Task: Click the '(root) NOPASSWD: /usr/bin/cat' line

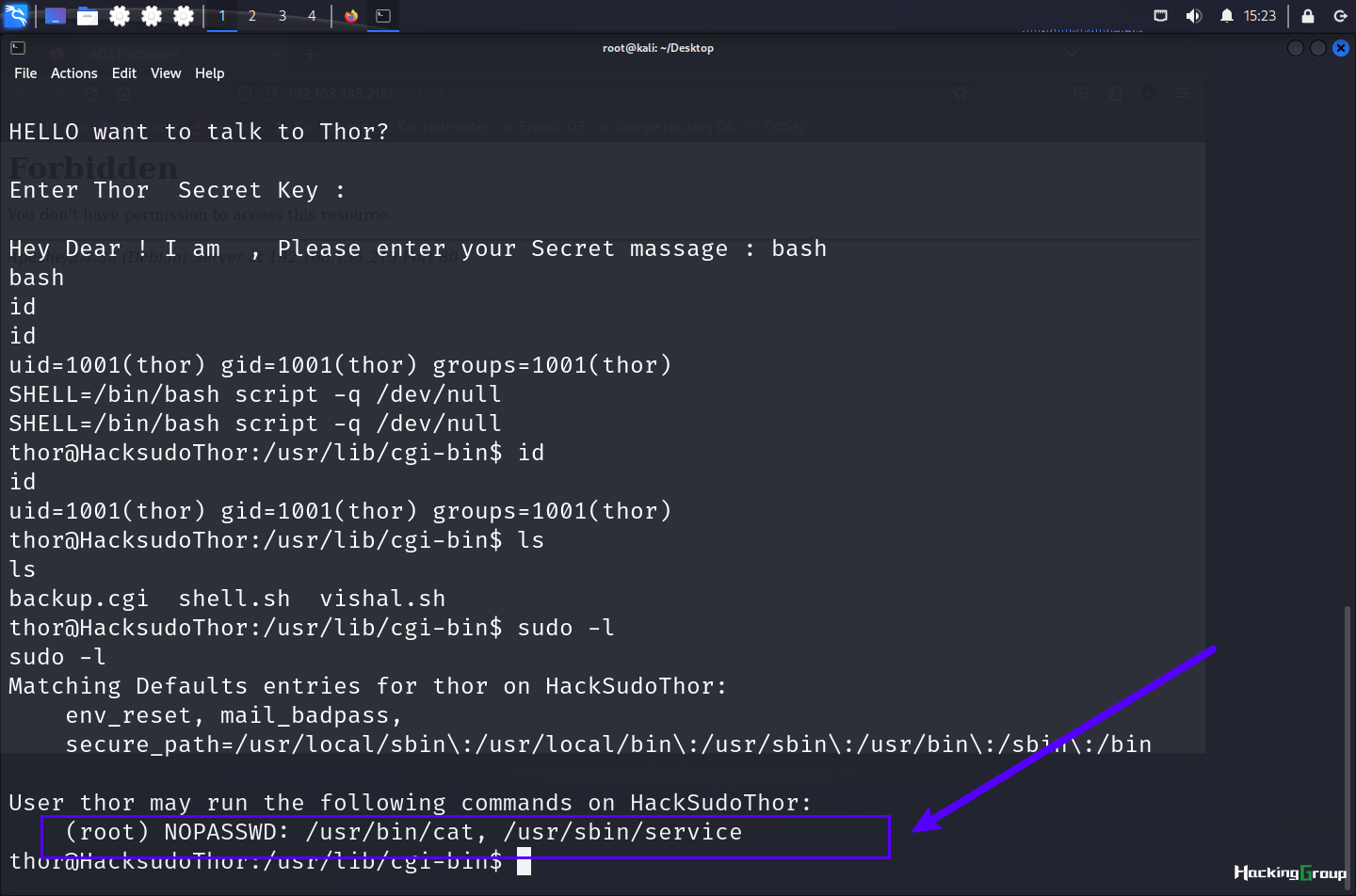Action: point(404,832)
